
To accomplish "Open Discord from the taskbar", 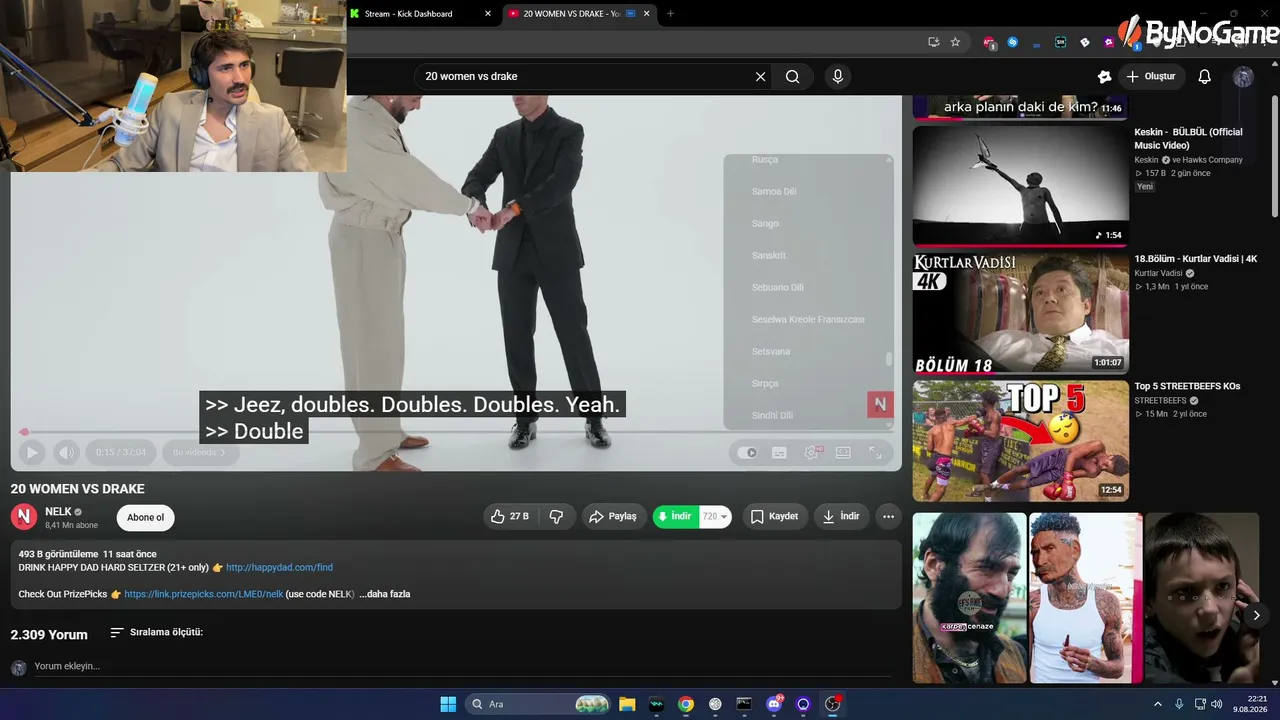I will pos(774,704).
